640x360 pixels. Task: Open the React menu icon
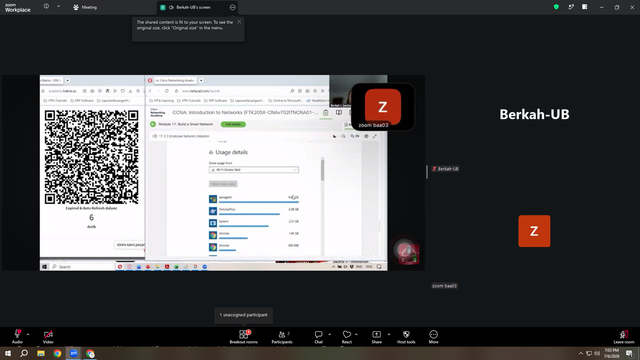pyautogui.click(x=347, y=334)
